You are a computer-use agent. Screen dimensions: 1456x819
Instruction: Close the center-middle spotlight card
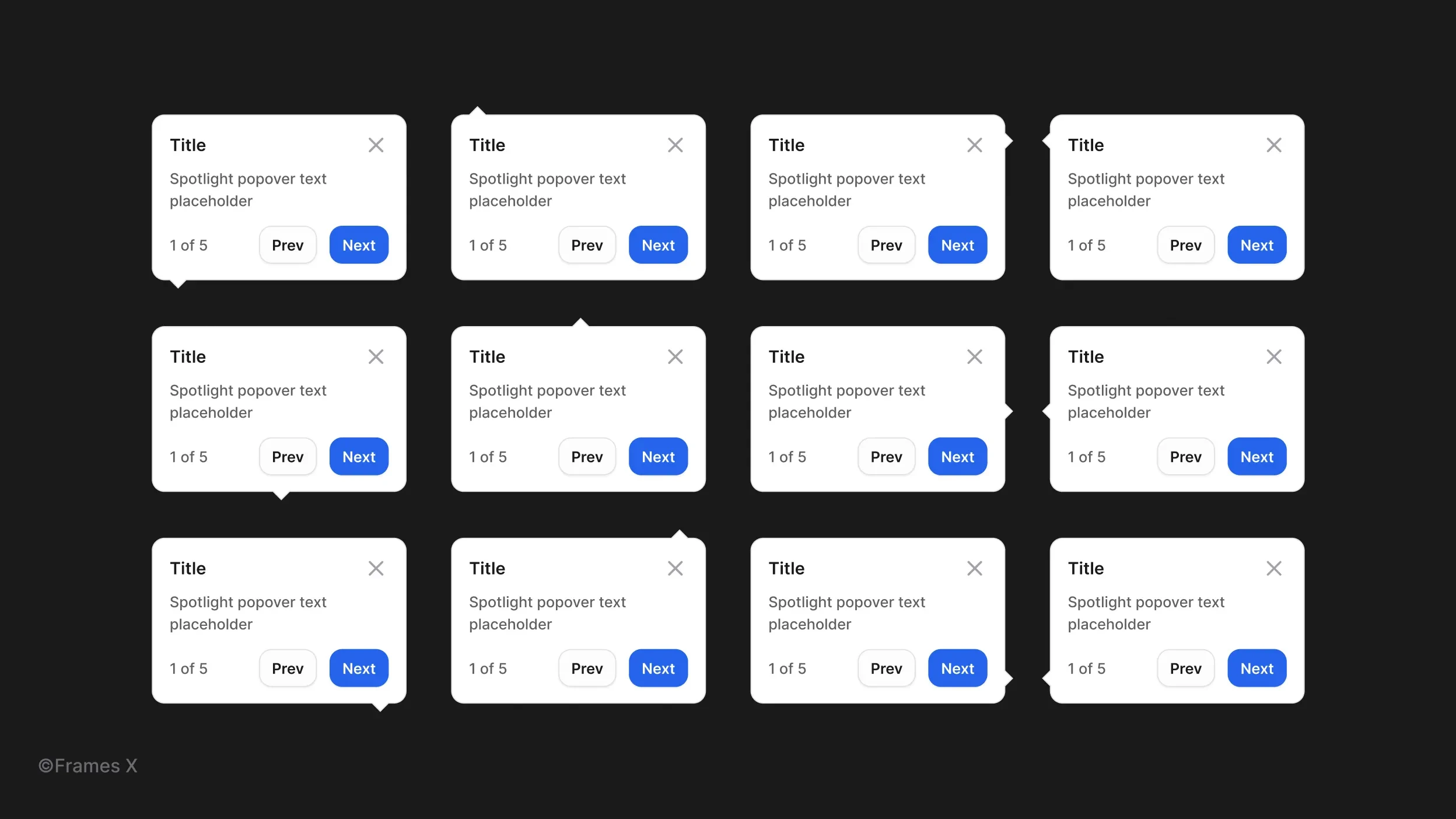coord(675,357)
